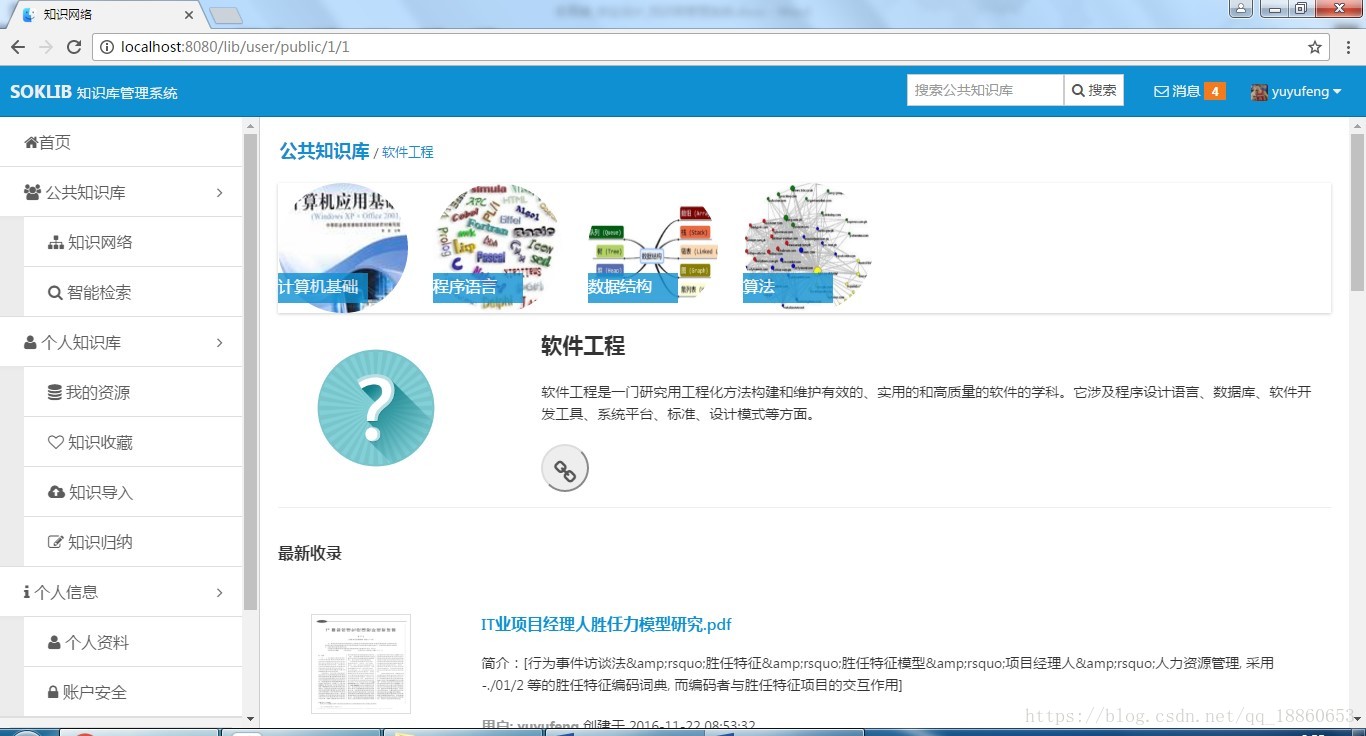Open 智能检索 menu item
This screenshot has height=736, width=1366.
pos(133,292)
